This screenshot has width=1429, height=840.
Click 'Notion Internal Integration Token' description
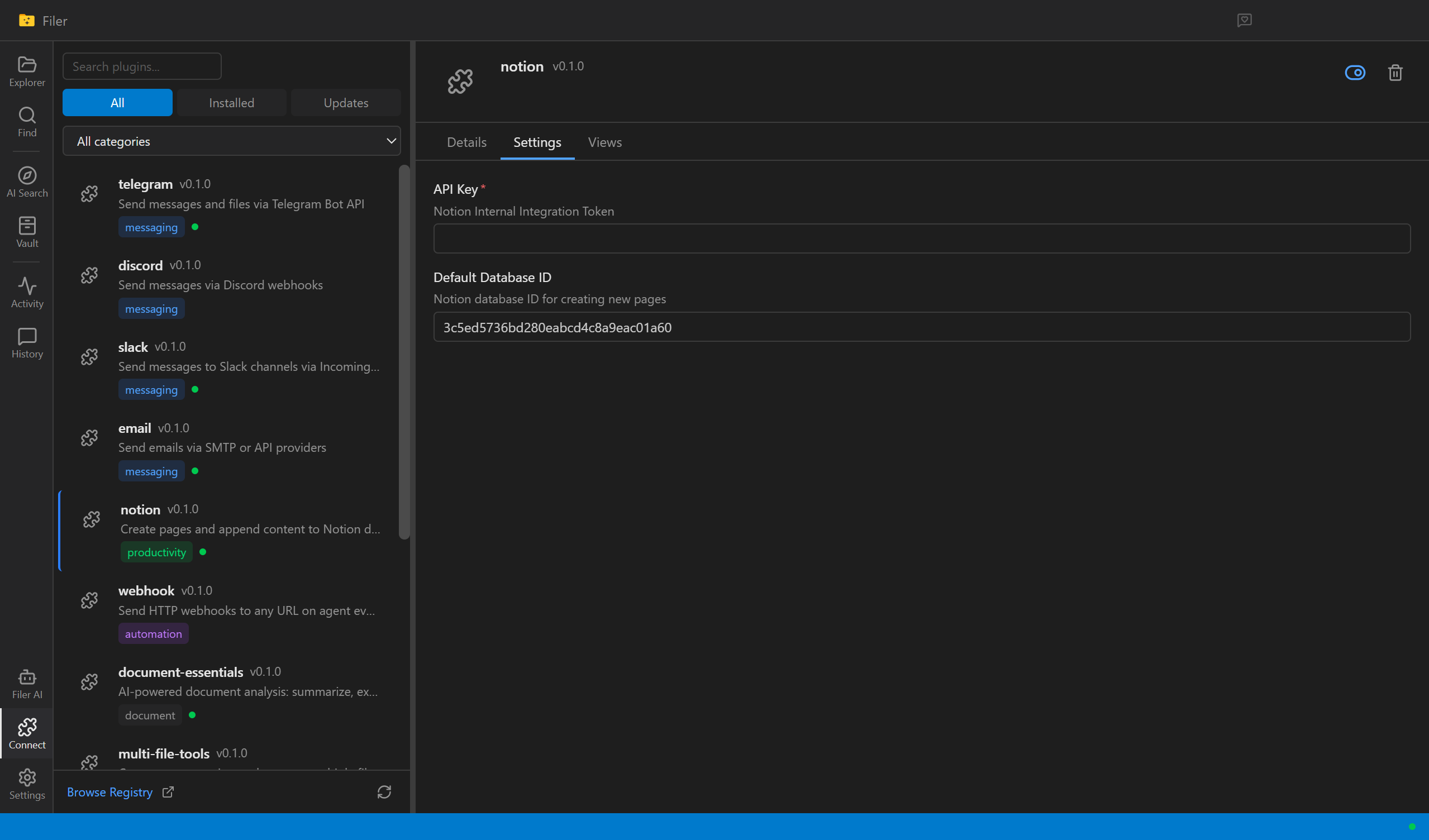(x=523, y=212)
